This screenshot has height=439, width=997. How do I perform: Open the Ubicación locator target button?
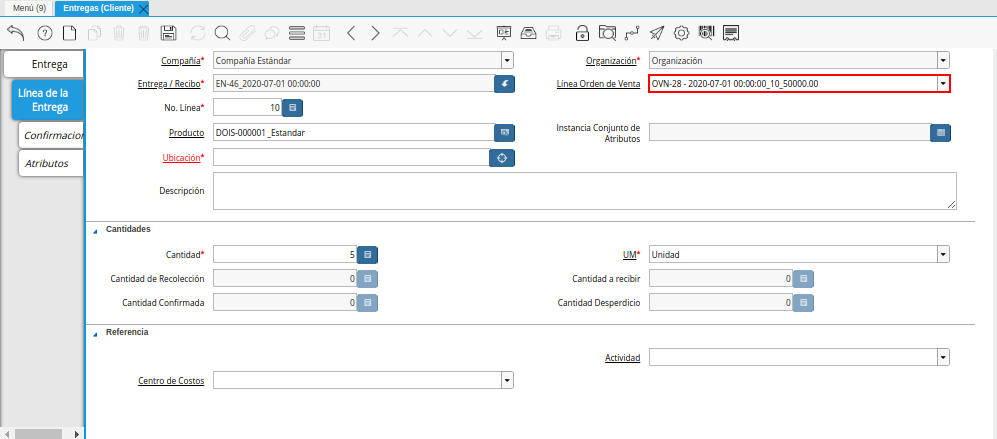(x=502, y=158)
